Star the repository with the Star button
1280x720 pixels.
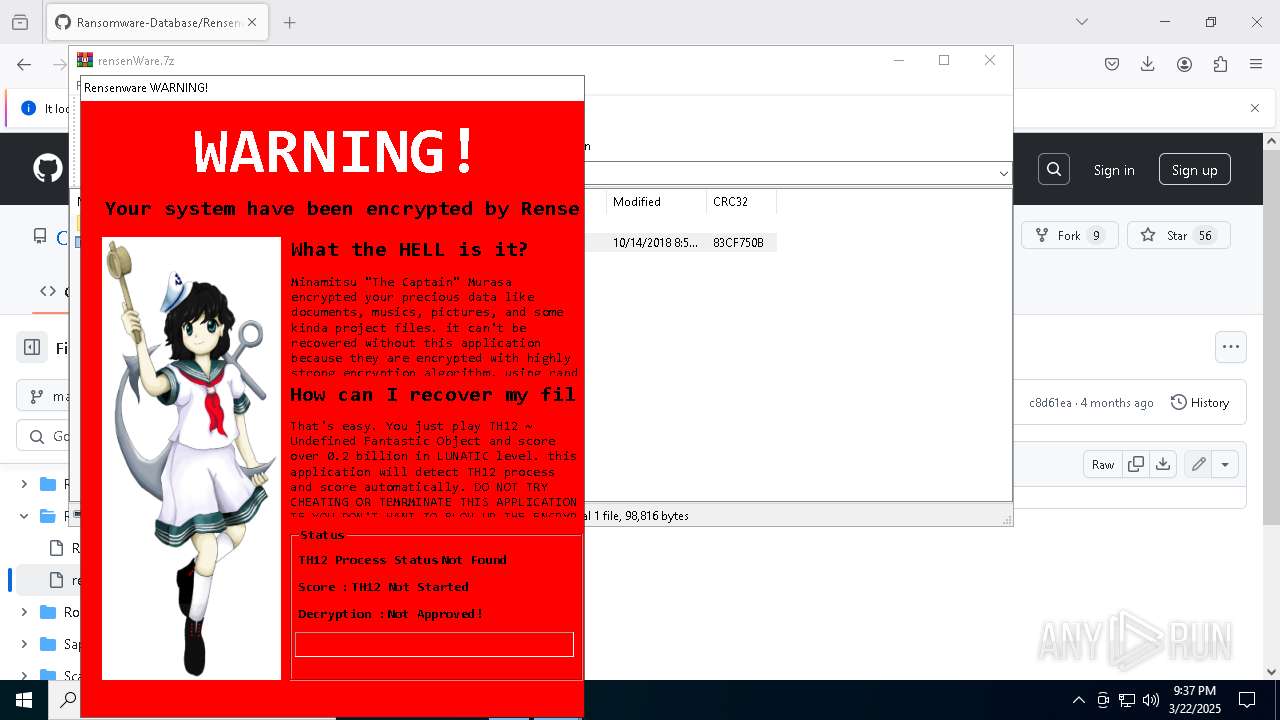[x=1178, y=236]
